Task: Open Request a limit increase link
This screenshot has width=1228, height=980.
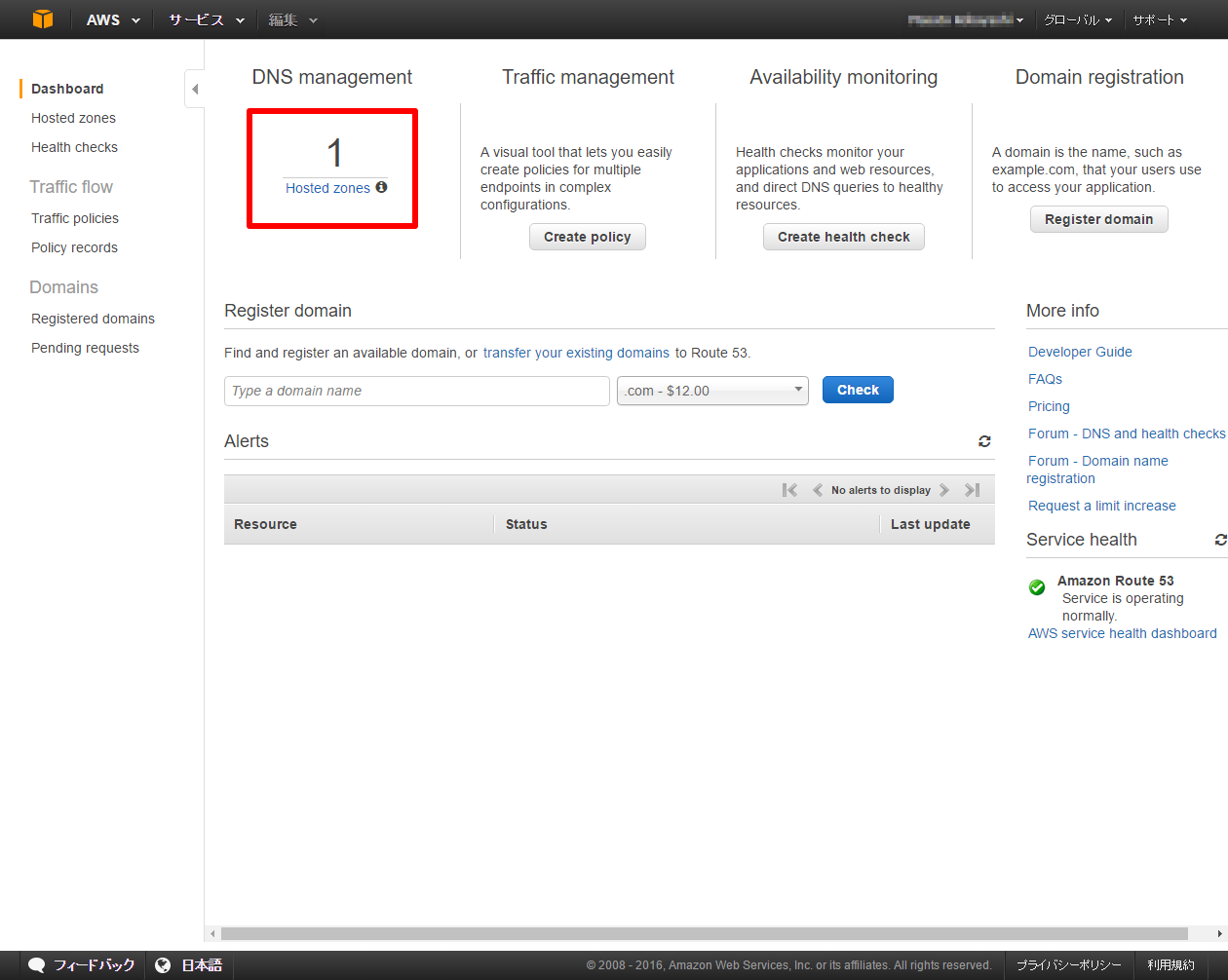Action: pos(1102,506)
